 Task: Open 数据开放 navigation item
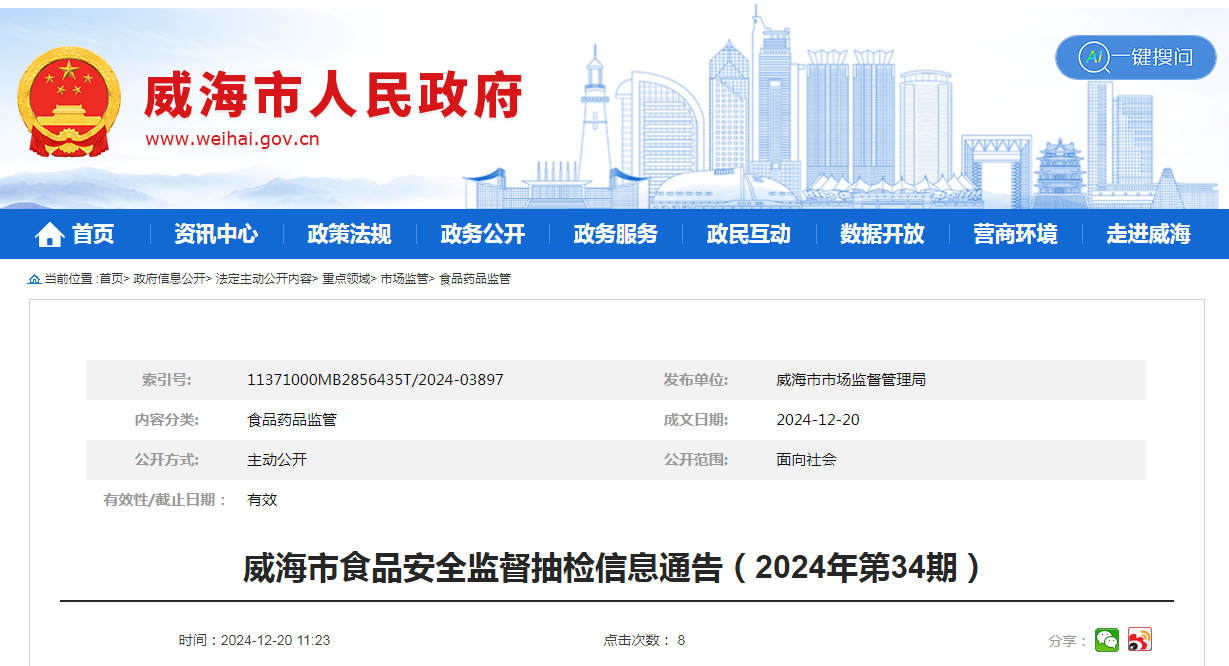tap(882, 234)
